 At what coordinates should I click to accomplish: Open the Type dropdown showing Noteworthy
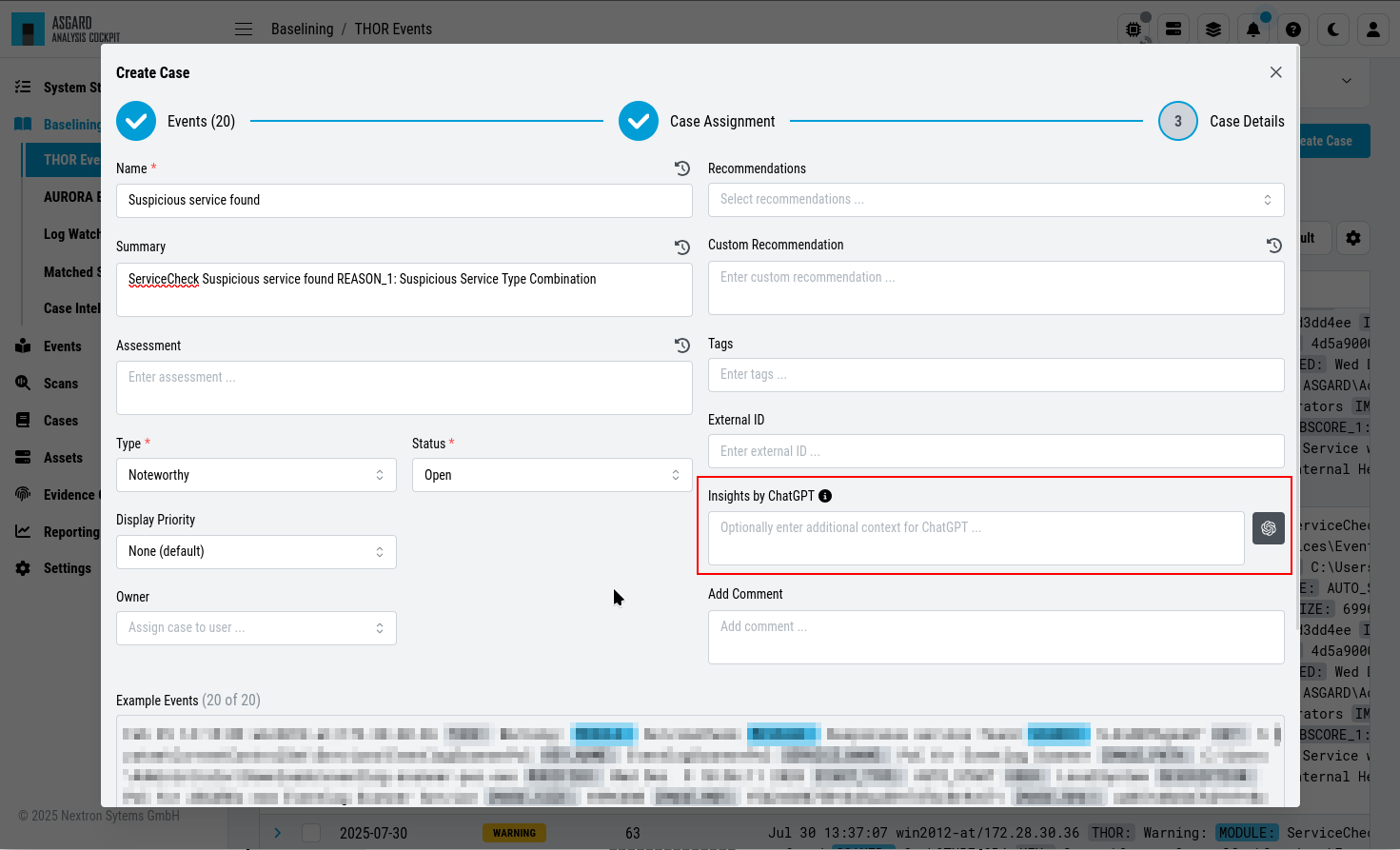[x=256, y=475]
